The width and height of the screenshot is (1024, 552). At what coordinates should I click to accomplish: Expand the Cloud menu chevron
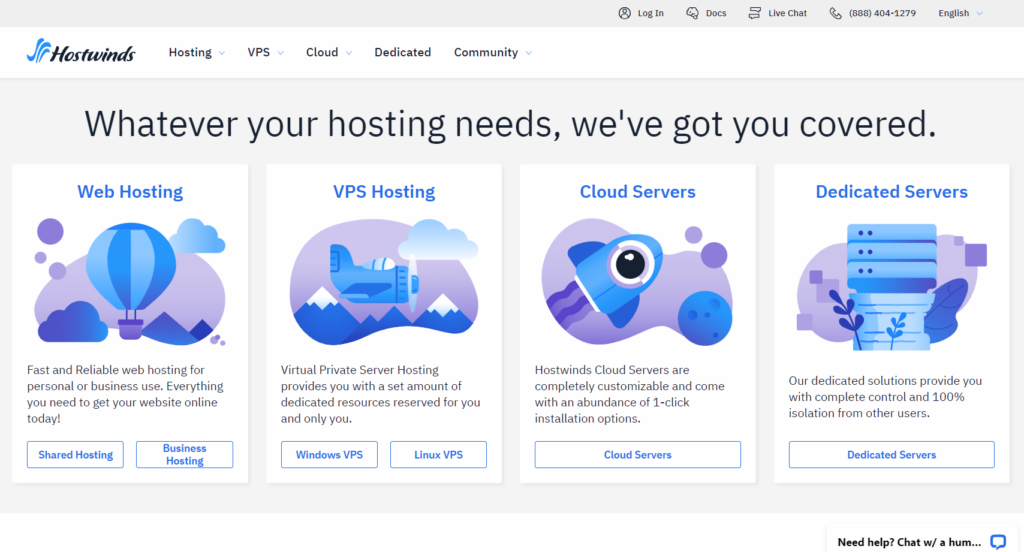click(349, 53)
